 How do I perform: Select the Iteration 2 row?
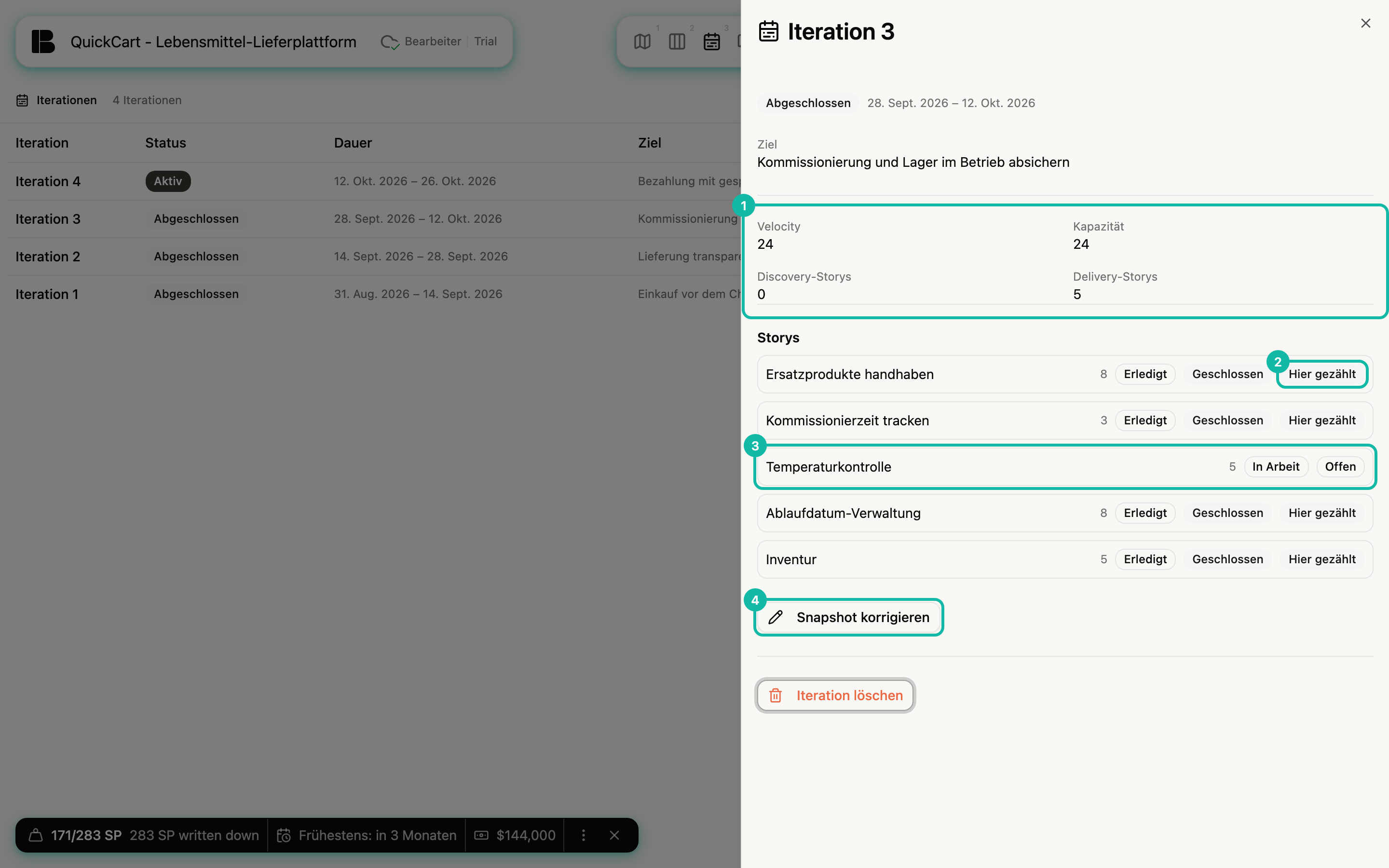374,257
